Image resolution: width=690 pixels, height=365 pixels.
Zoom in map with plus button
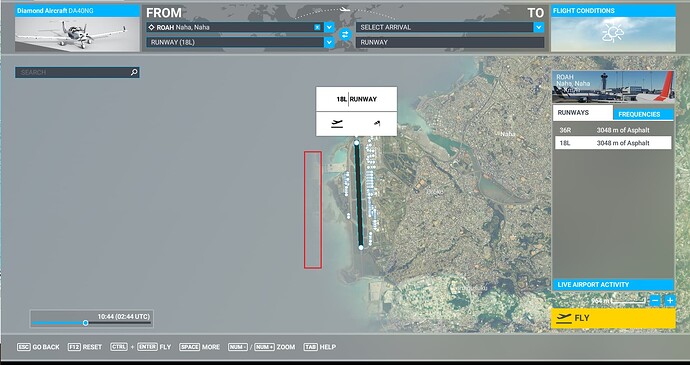click(670, 301)
